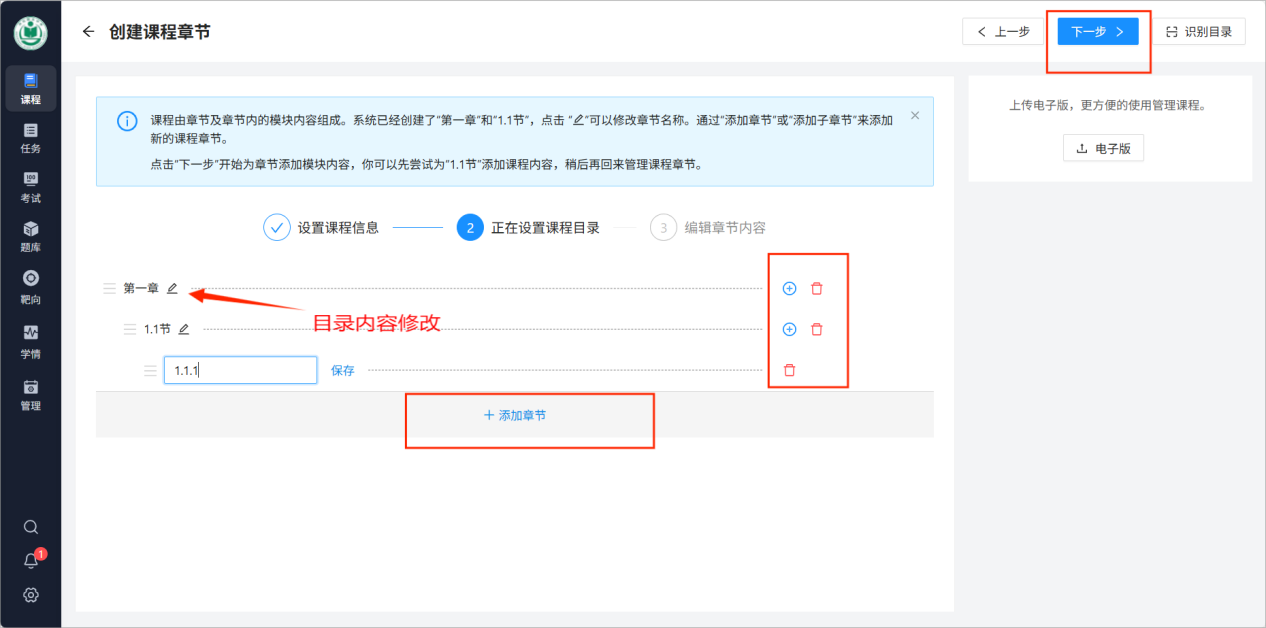Edit the 第一章 chapter name pencil
Screen dimensions: 1266x628
(172, 288)
